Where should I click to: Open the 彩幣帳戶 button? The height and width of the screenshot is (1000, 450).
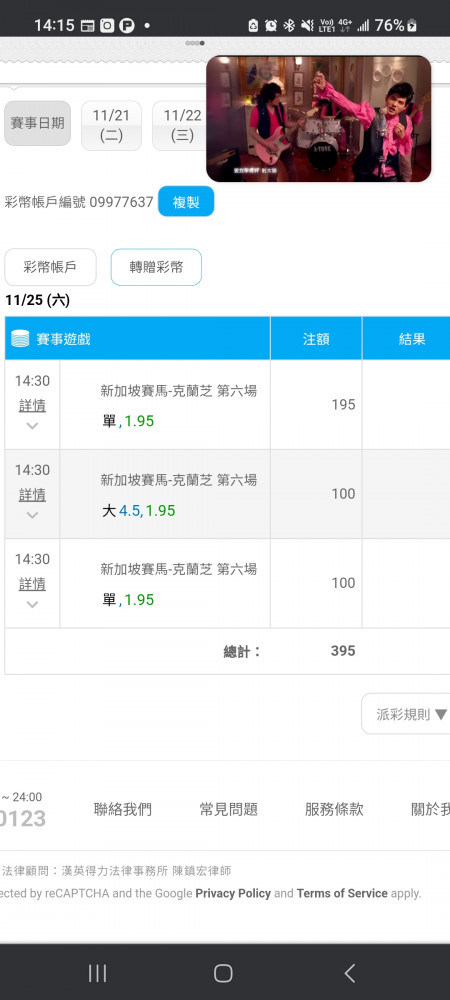50,267
